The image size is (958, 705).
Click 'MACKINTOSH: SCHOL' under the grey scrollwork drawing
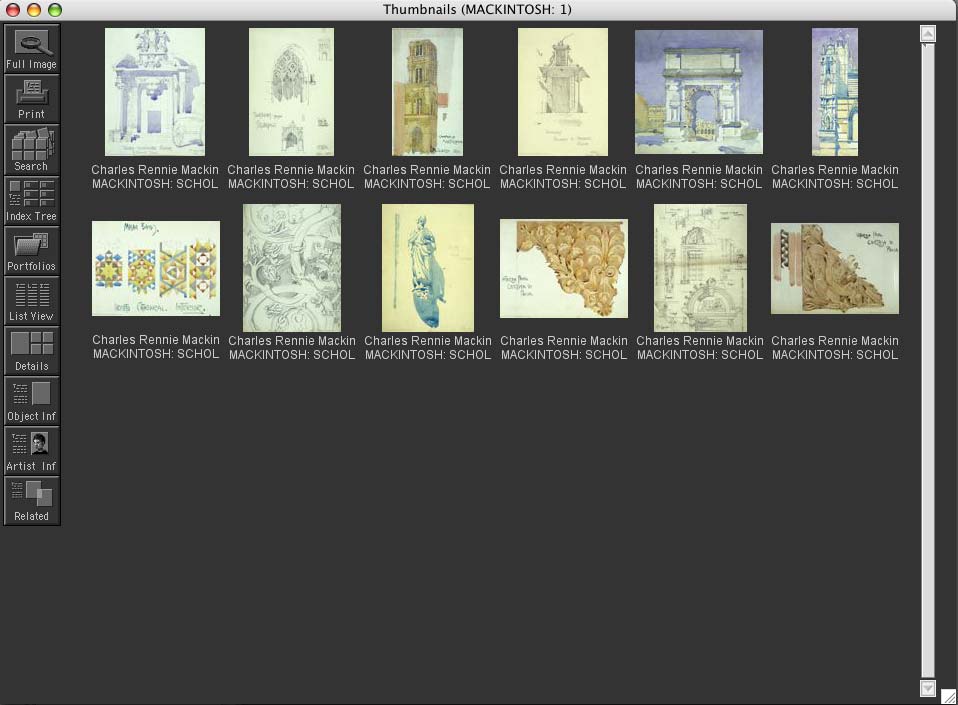tap(292, 355)
